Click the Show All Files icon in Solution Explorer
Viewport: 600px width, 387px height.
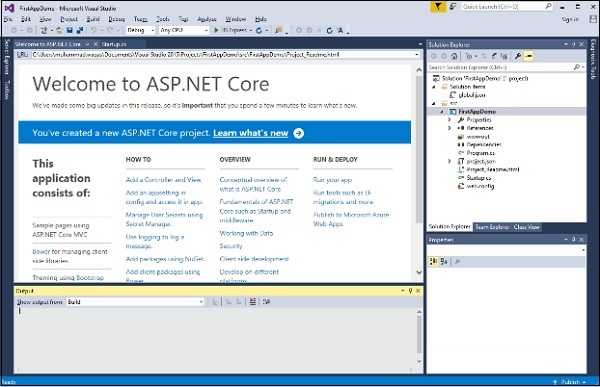pos(504,56)
